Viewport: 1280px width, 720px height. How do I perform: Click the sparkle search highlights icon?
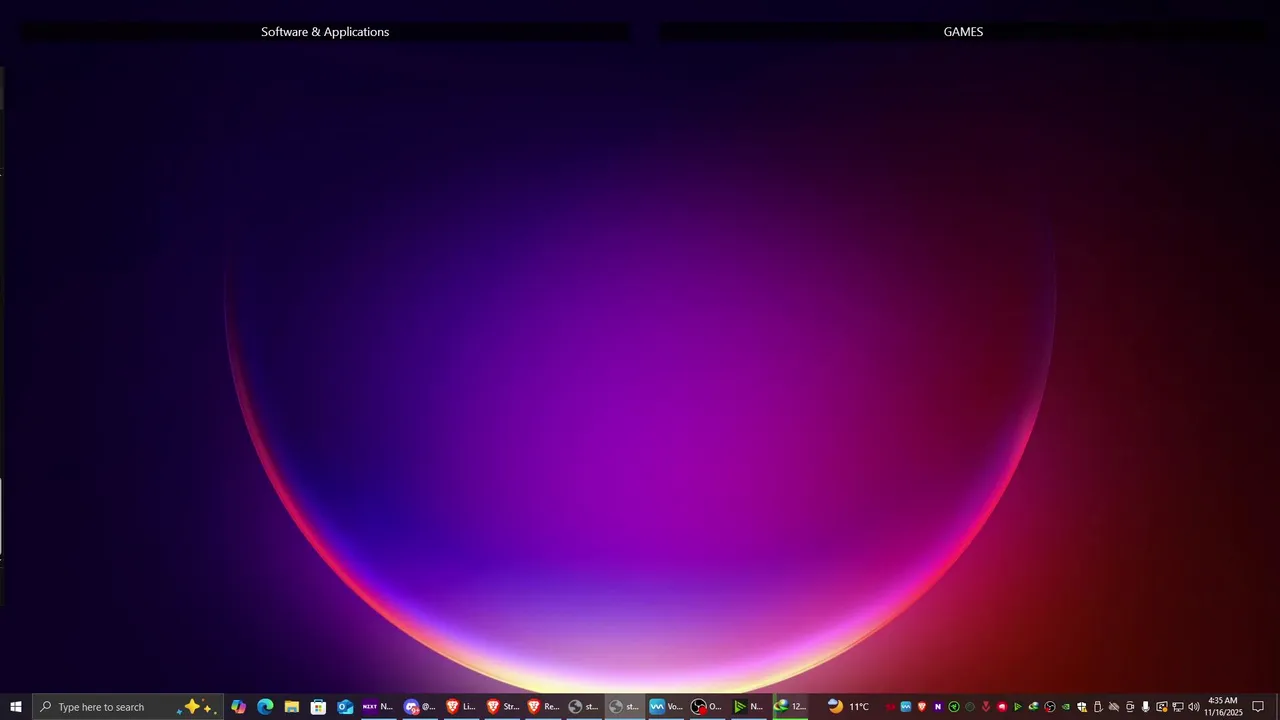(196, 707)
